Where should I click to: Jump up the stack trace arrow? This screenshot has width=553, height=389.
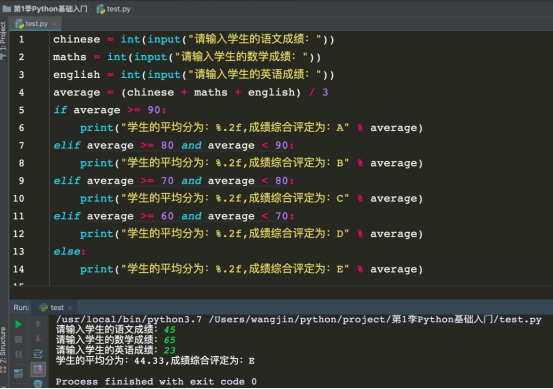tap(38, 324)
